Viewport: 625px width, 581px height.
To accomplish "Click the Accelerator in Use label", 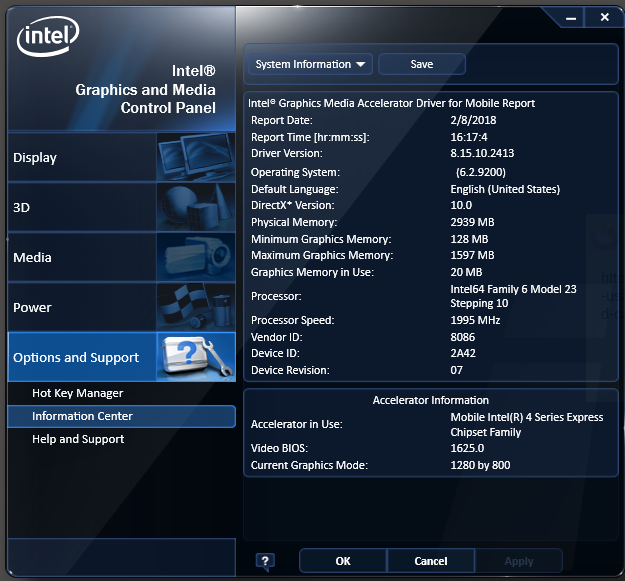I will pyautogui.click(x=297, y=424).
